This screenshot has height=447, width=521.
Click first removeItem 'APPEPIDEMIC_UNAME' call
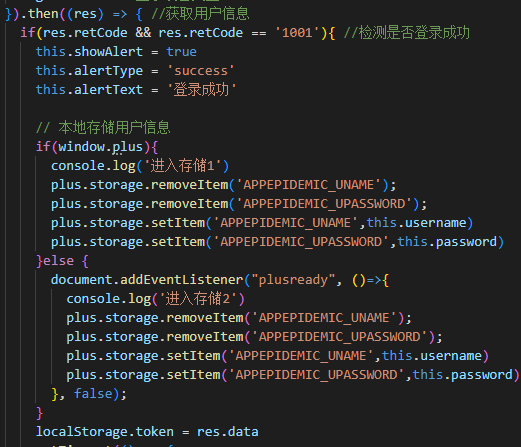(x=223, y=185)
